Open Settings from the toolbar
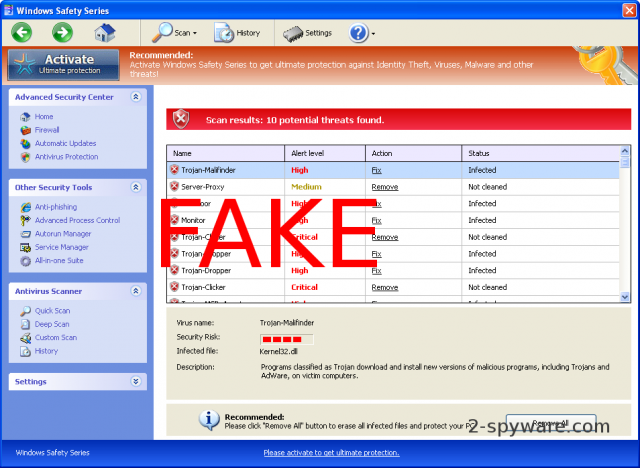640x468 pixels. click(307, 33)
